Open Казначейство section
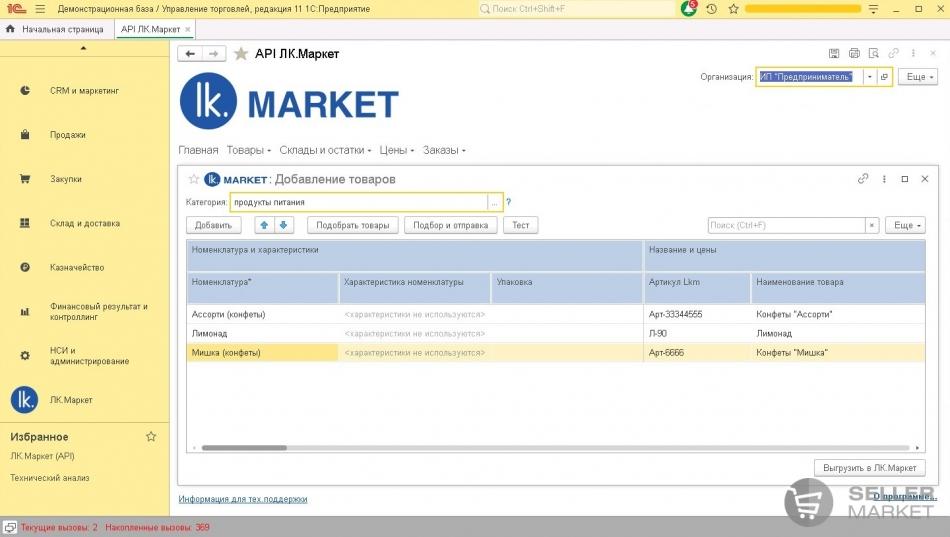950x537 pixels. point(77,267)
